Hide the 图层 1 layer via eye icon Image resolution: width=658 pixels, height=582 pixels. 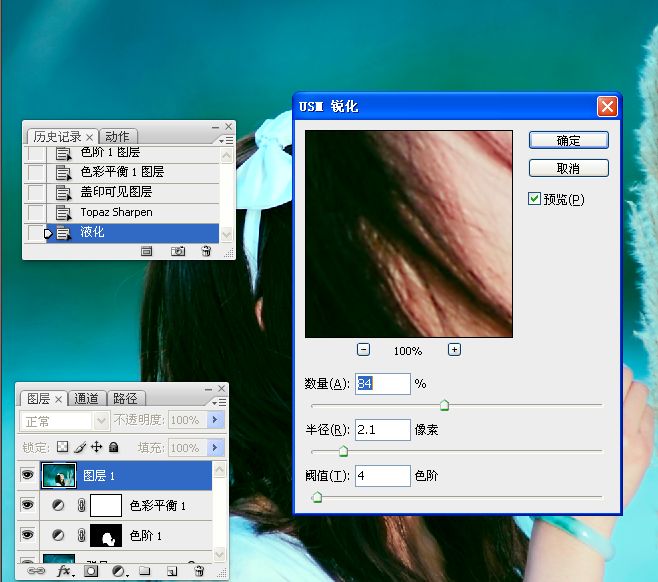[27, 476]
